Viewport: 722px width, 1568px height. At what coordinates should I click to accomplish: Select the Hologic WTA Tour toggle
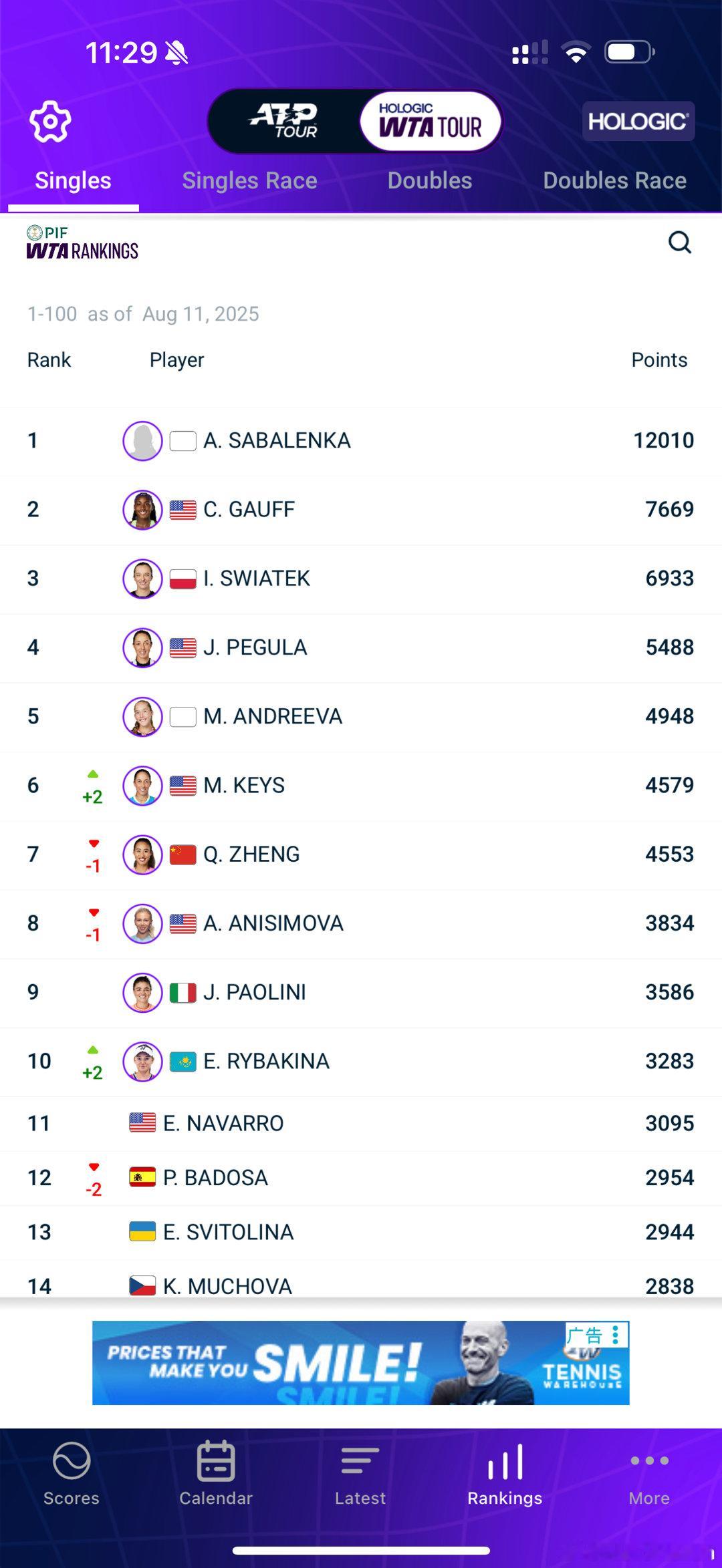point(431,121)
